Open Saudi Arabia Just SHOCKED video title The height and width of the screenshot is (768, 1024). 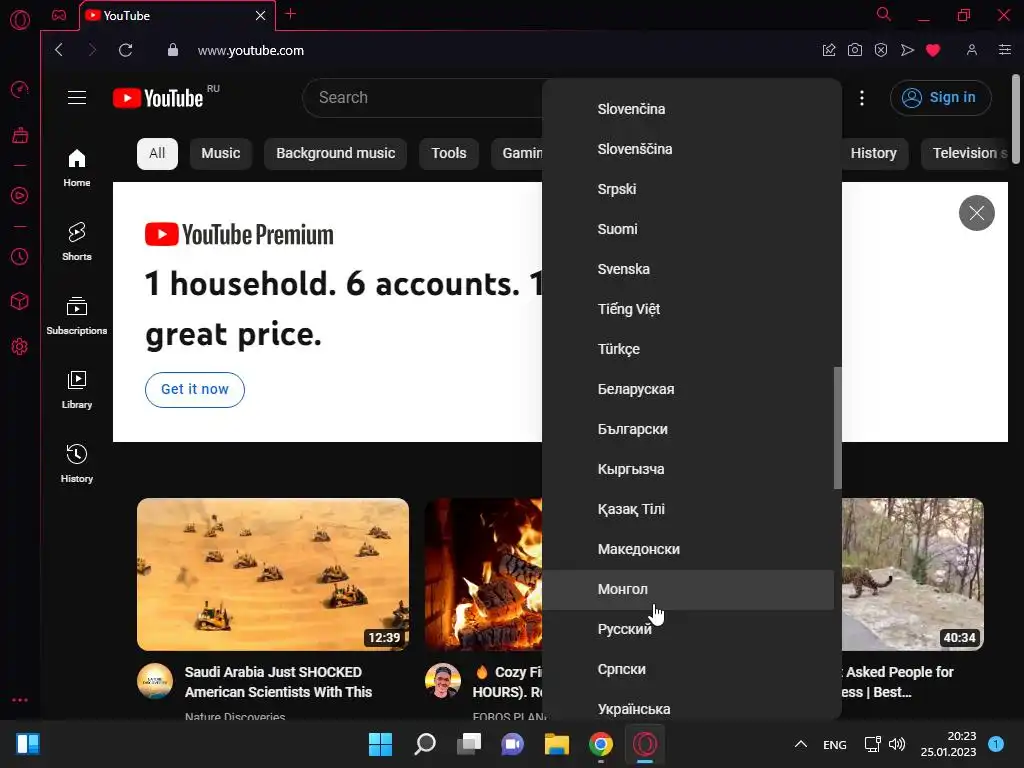tap(278, 682)
